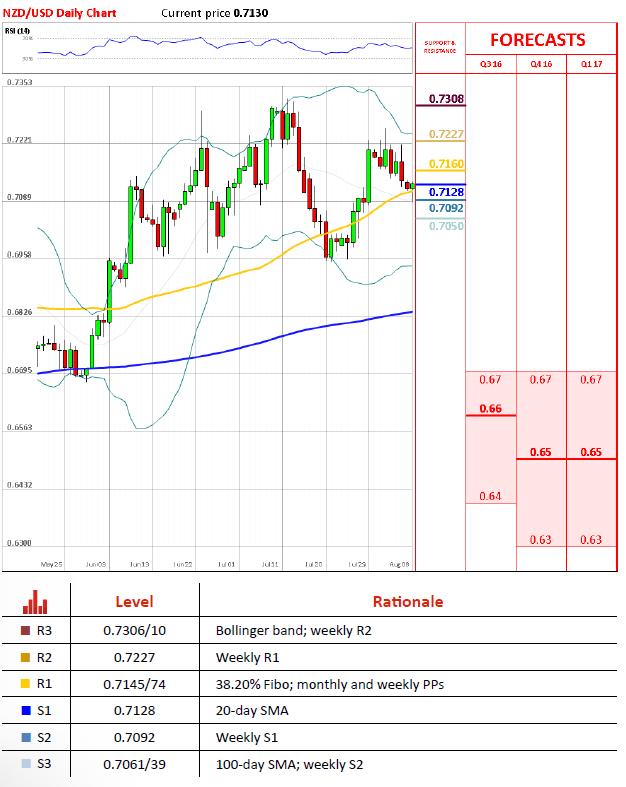Click the S3 row label

(44, 764)
